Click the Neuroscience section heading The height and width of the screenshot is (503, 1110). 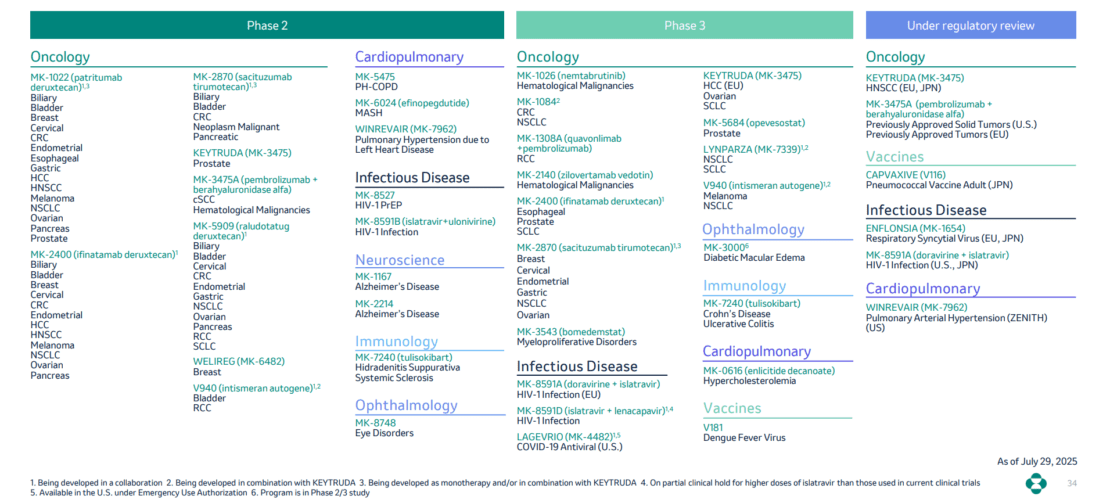pos(400,260)
